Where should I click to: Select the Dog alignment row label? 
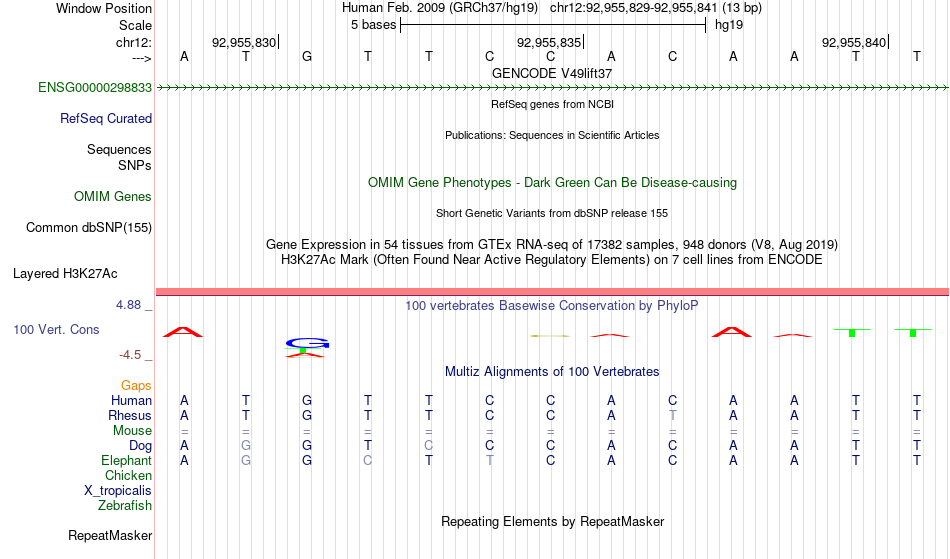[x=140, y=446]
